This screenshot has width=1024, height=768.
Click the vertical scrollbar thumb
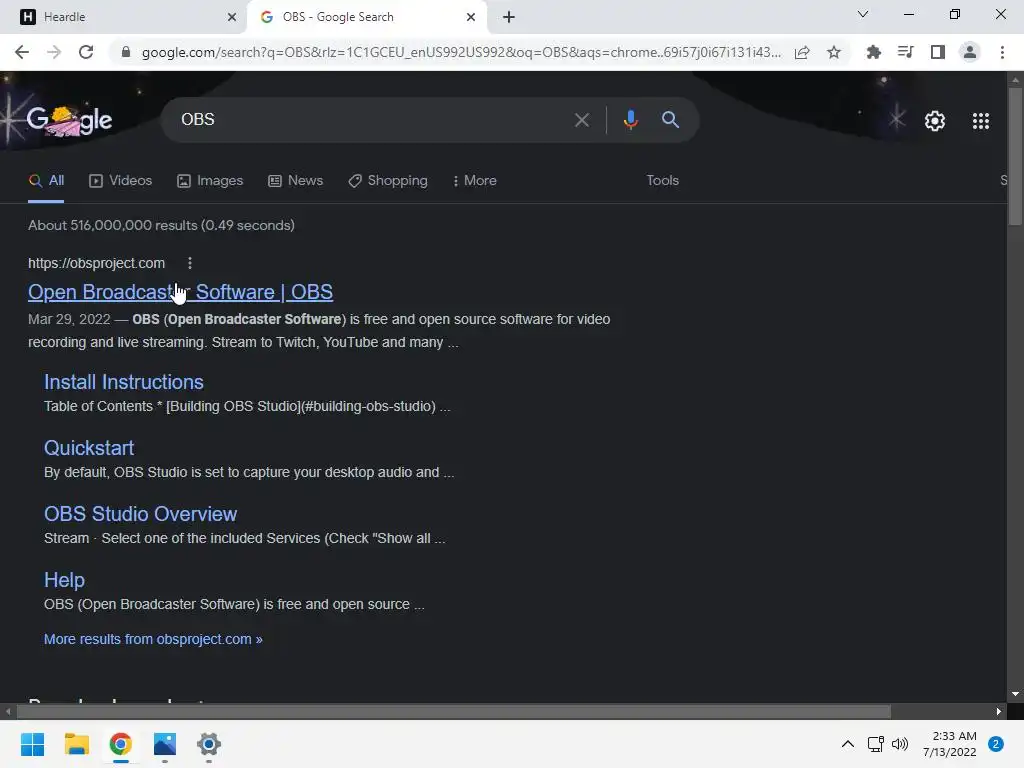[1015, 155]
